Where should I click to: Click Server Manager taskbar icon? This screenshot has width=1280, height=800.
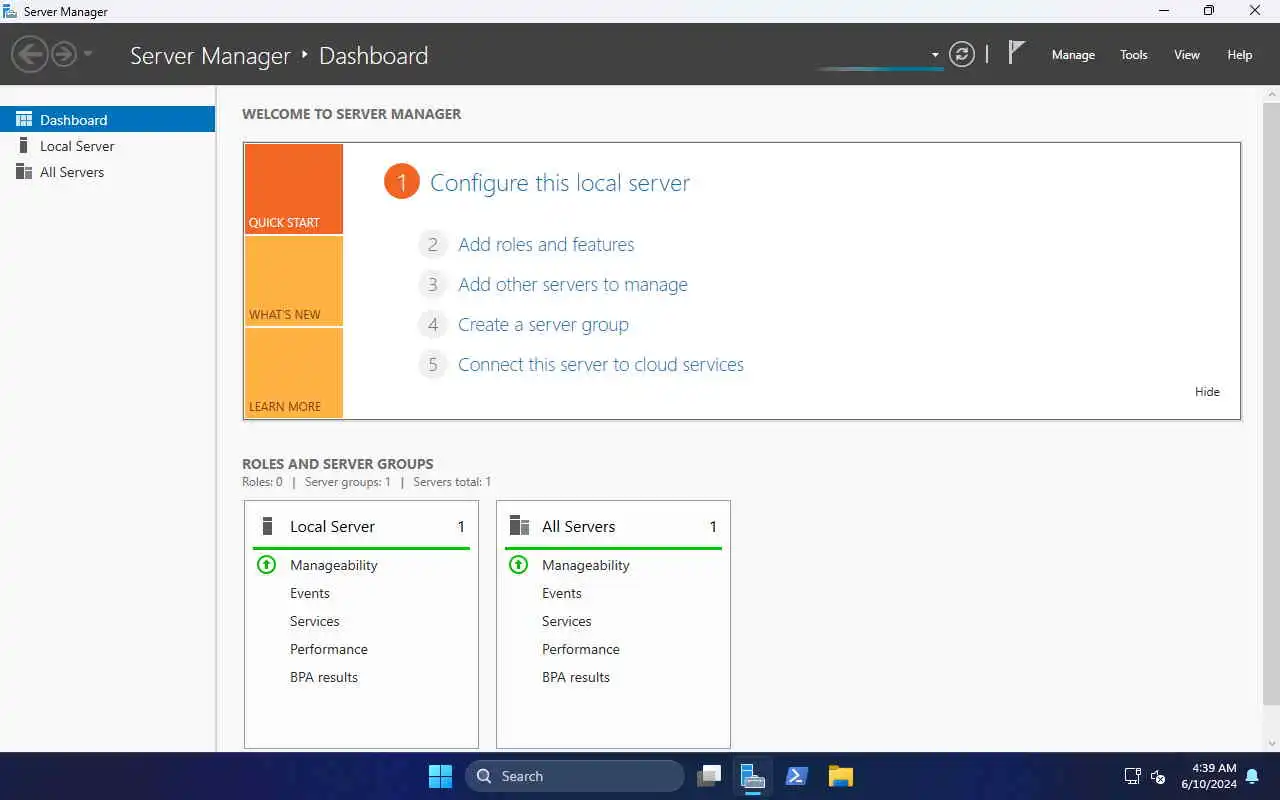point(752,776)
